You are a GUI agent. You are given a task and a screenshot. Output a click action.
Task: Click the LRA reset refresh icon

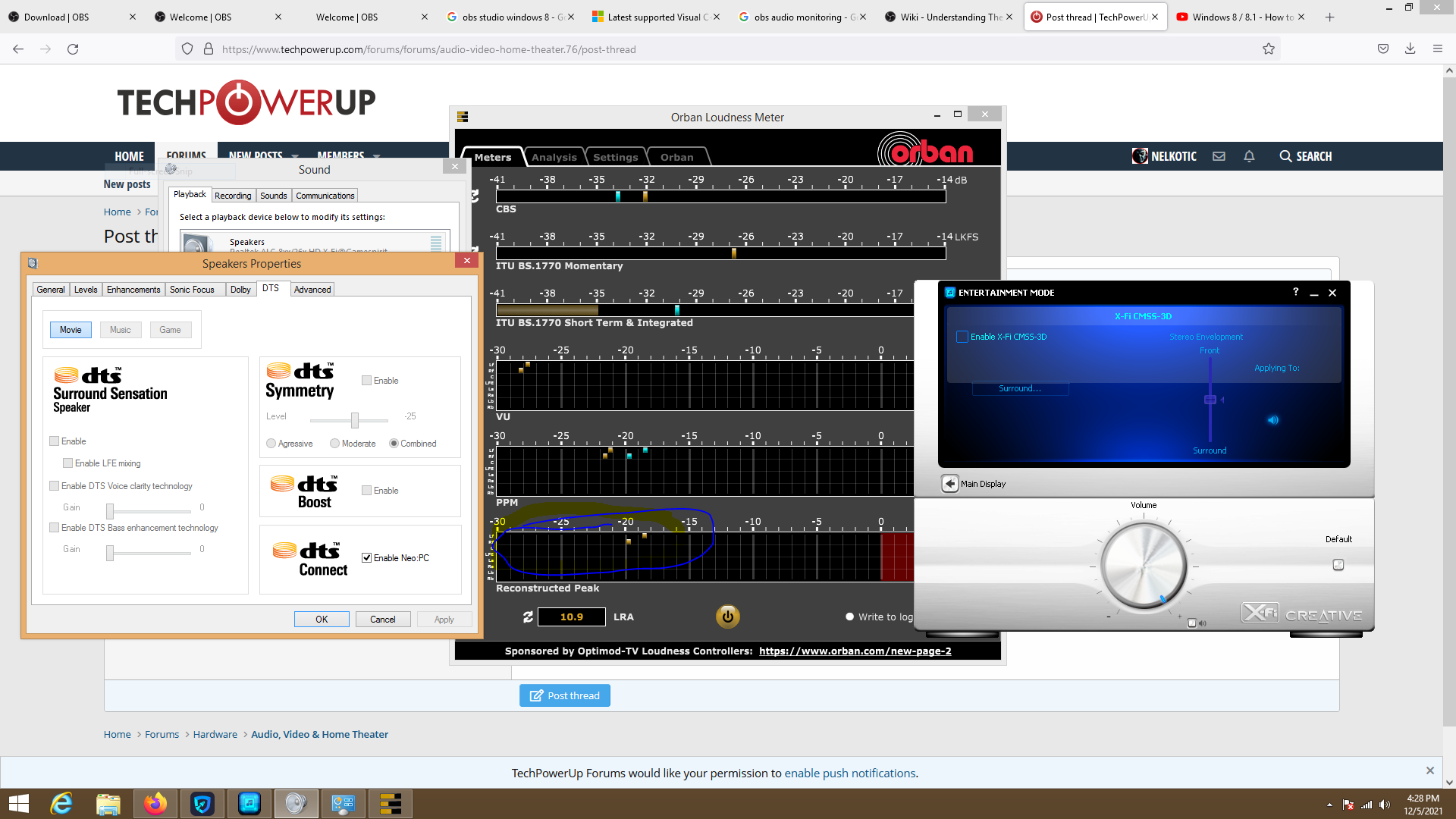528,617
